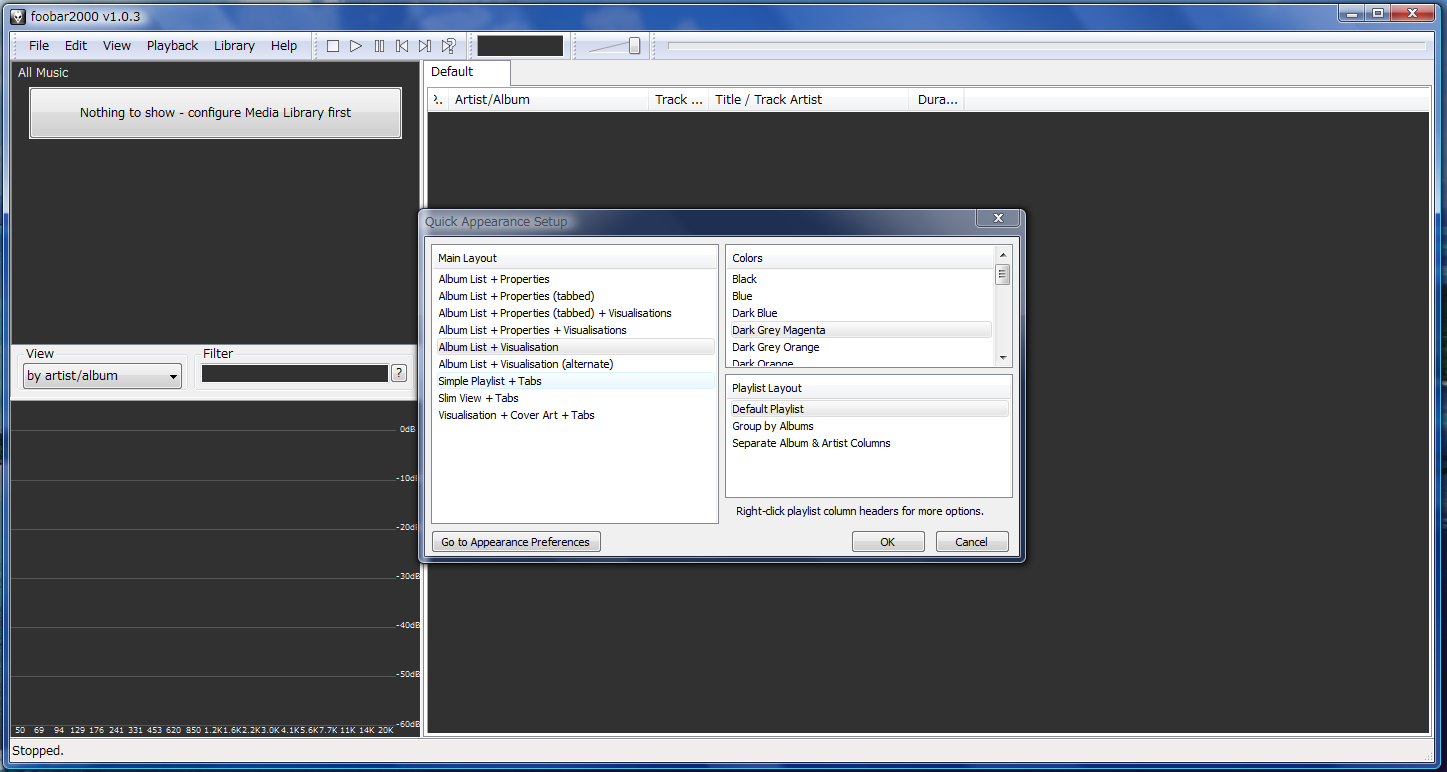Select 'Album List + Properties' layout

tap(575, 279)
